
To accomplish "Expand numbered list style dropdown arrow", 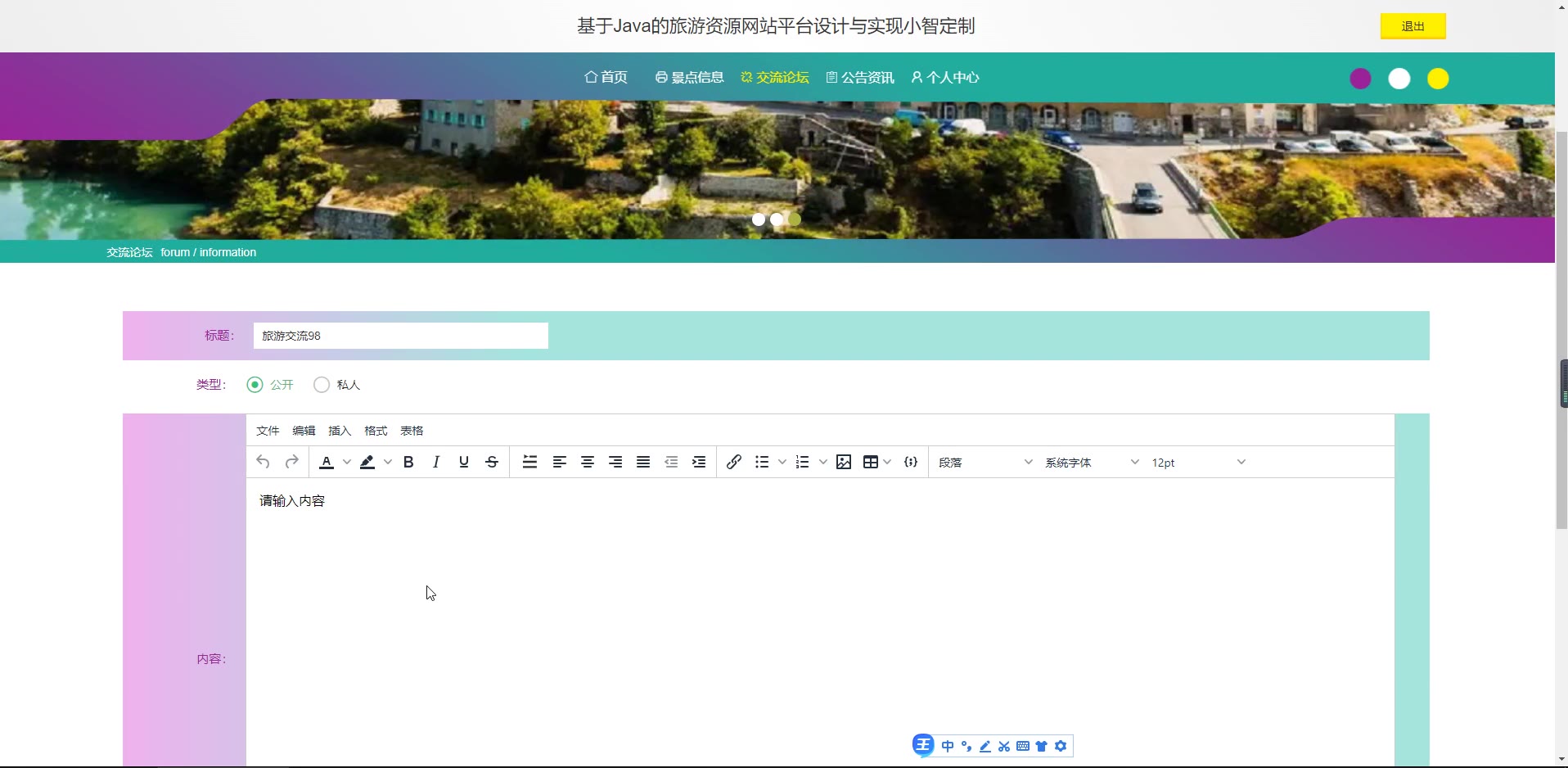I will [x=823, y=463].
